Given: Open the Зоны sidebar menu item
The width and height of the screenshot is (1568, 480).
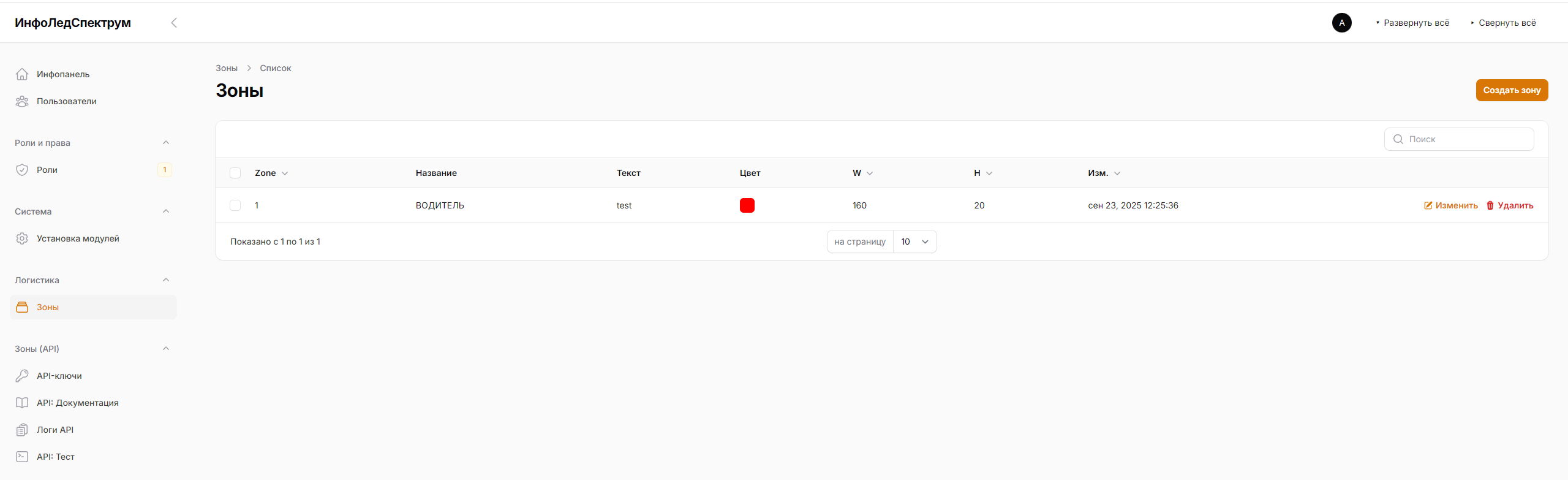Looking at the screenshot, I should pyautogui.click(x=48, y=307).
